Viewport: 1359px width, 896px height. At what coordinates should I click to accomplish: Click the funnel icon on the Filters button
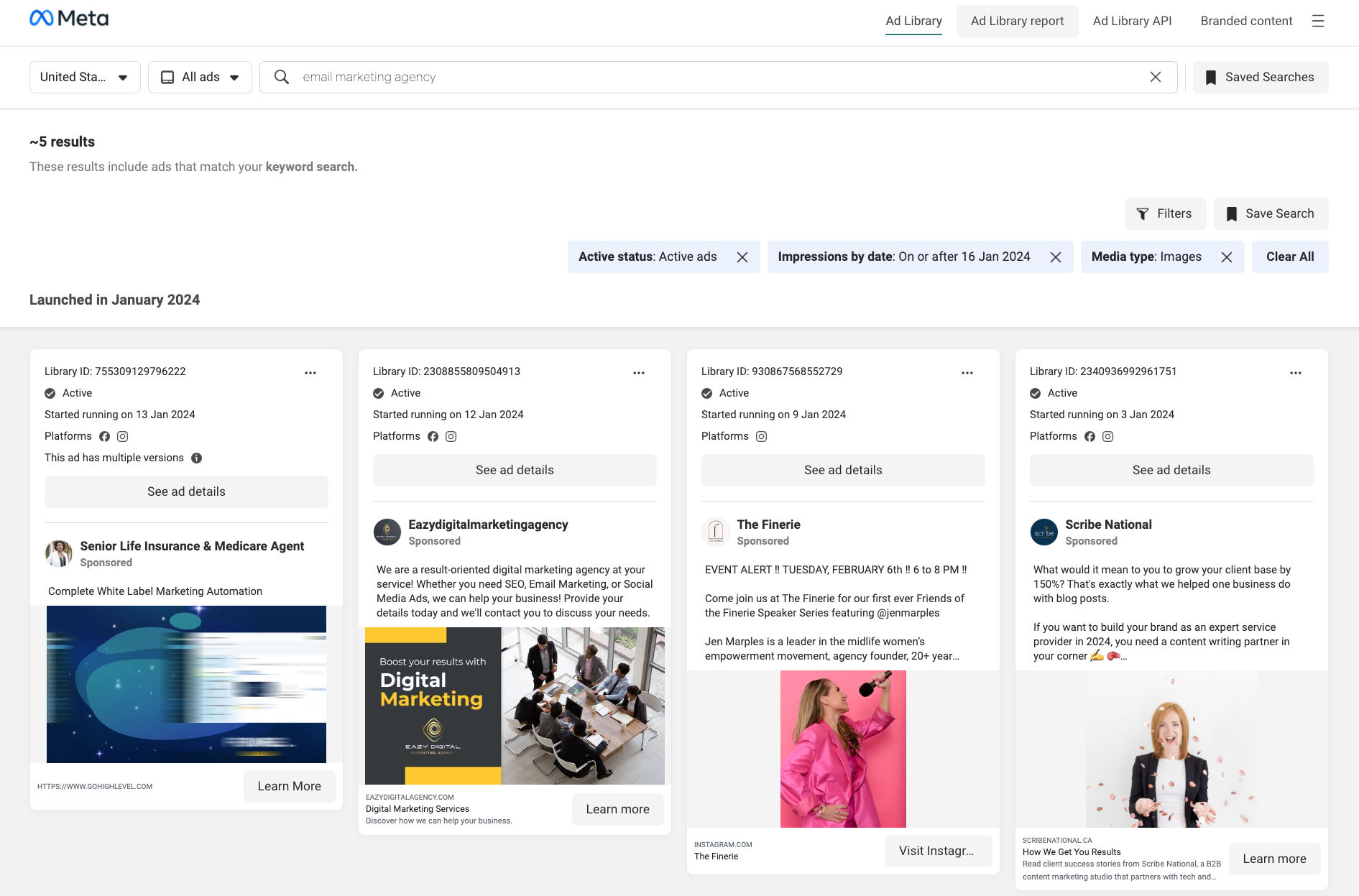click(1142, 213)
